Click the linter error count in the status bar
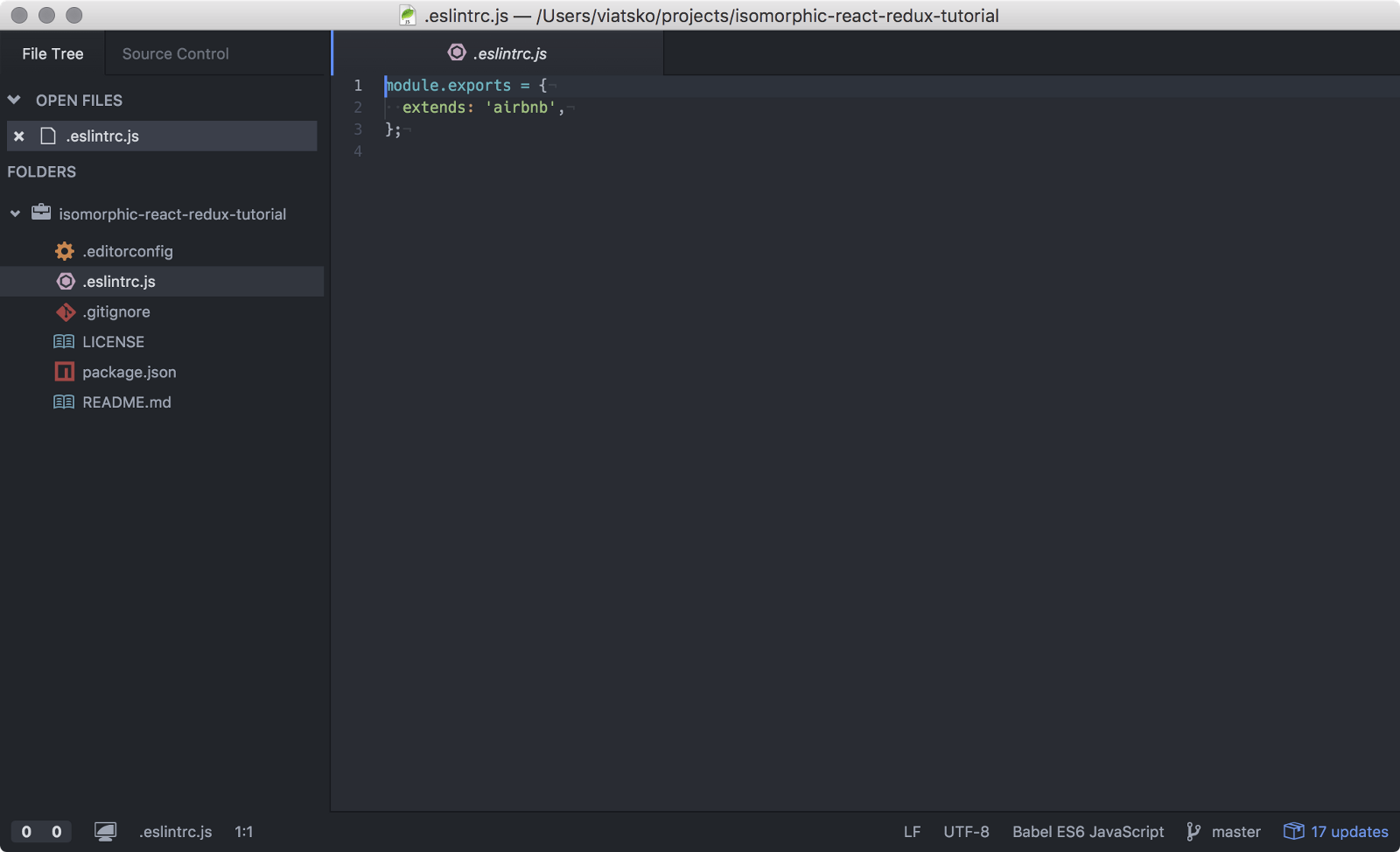The width and height of the screenshot is (1400, 852). 26,832
